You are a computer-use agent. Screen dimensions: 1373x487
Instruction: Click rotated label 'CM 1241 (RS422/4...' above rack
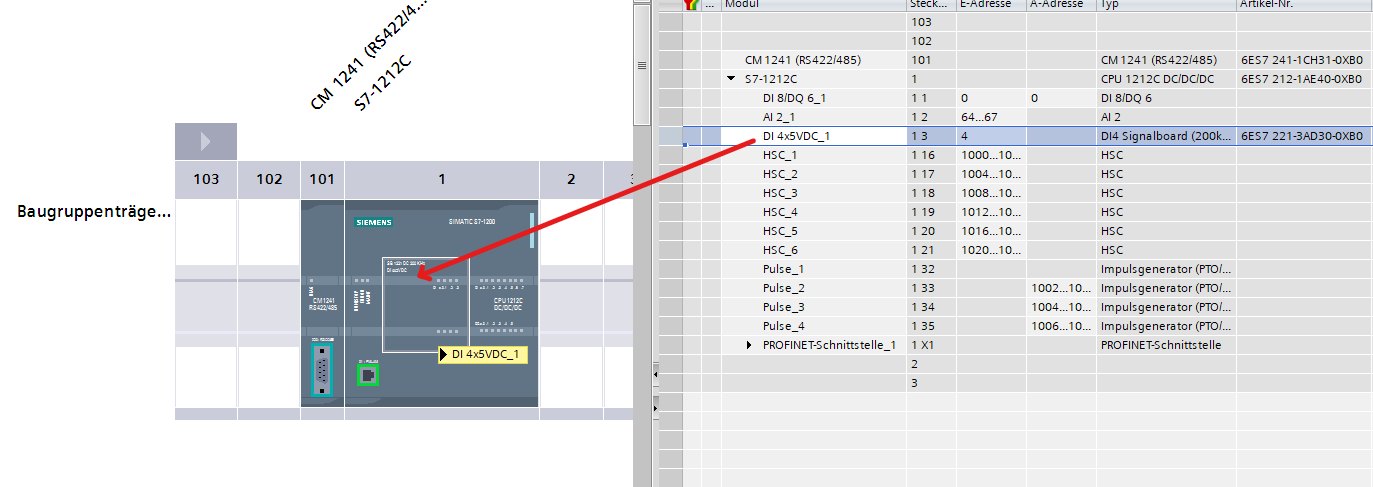pyautogui.click(x=369, y=53)
